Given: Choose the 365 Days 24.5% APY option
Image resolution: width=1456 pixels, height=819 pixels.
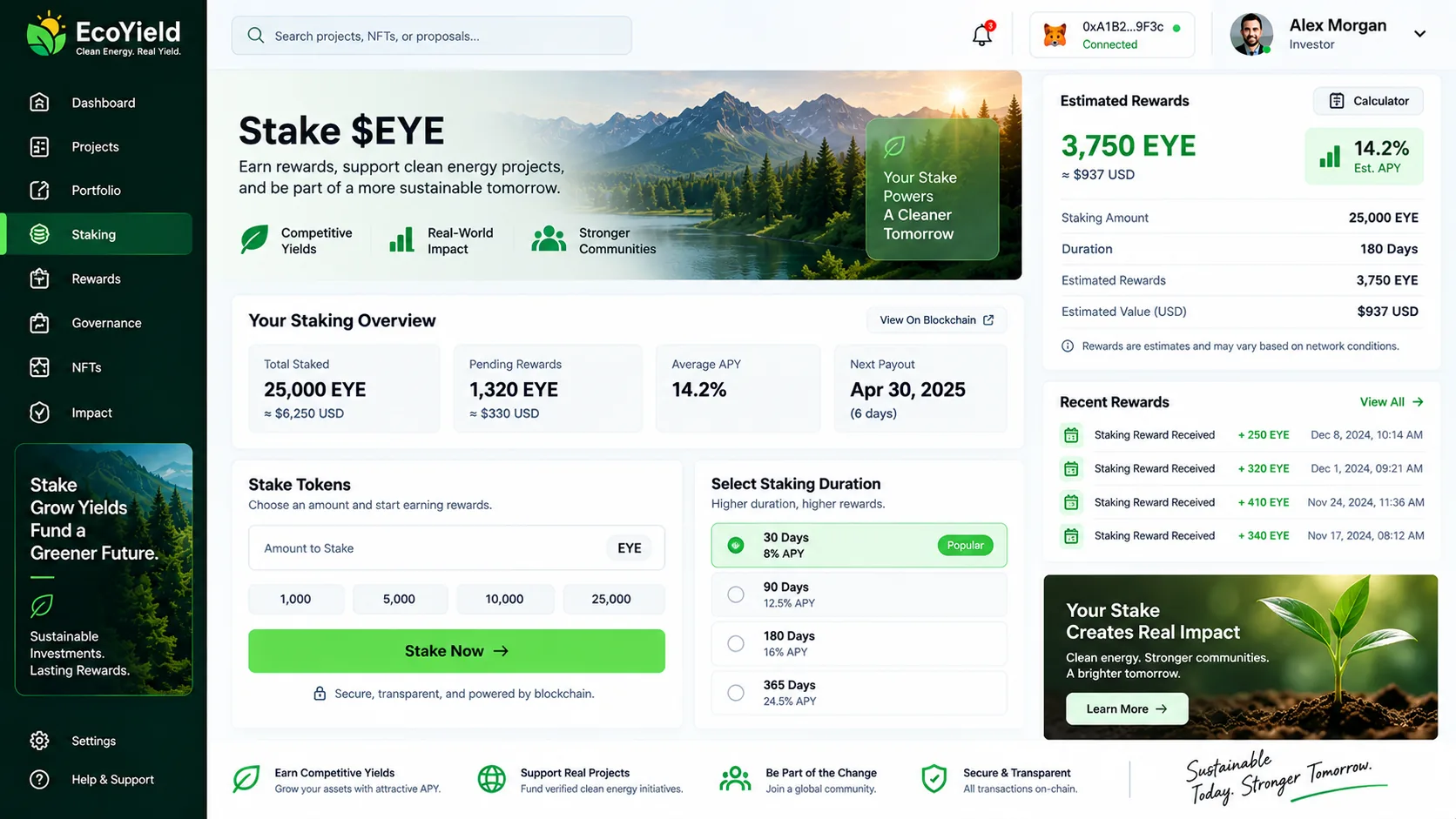Looking at the screenshot, I should click(859, 693).
